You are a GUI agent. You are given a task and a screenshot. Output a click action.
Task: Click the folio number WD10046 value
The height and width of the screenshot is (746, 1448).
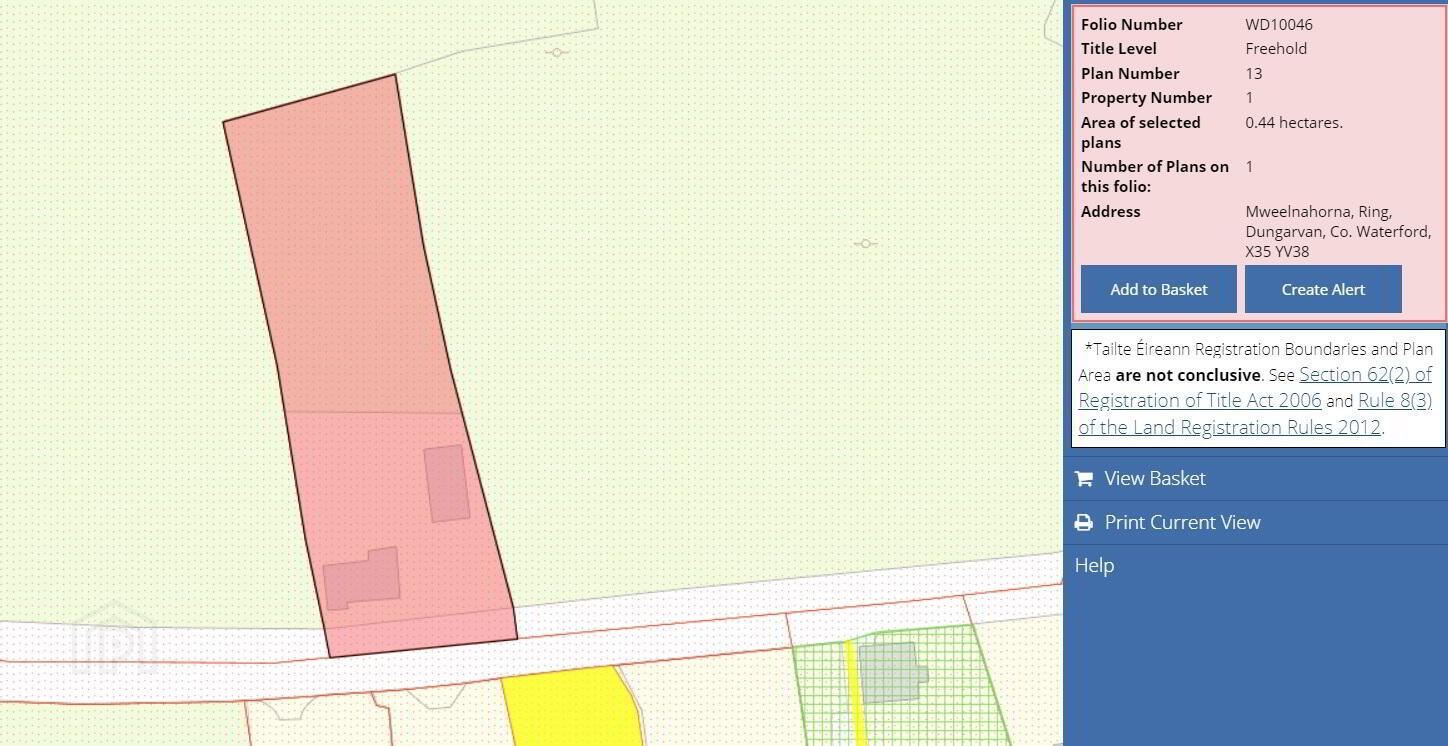point(1279,24)
